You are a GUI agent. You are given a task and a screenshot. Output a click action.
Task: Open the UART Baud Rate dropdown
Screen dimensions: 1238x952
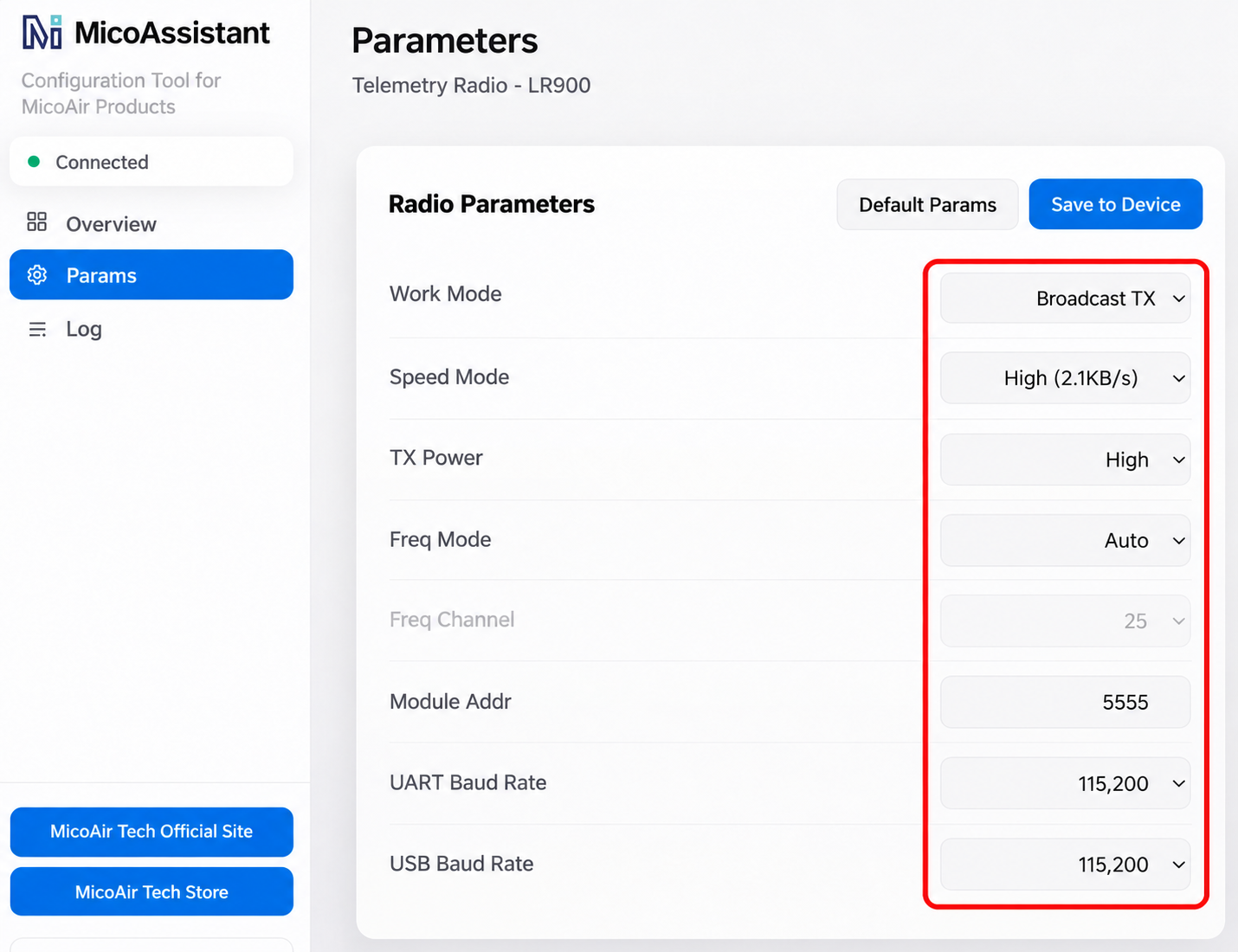click(x=1065, y=783)
